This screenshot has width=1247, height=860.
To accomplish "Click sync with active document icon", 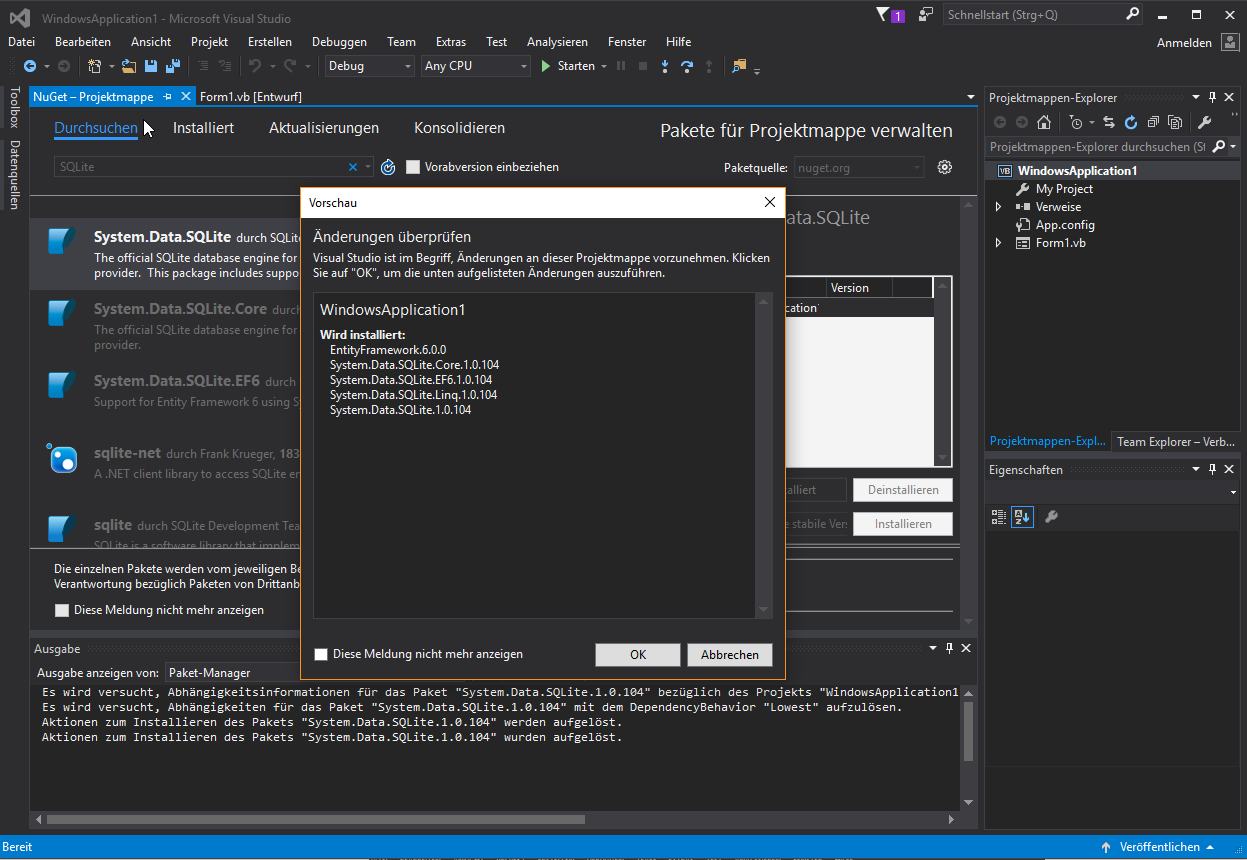I will [1109, 122].
